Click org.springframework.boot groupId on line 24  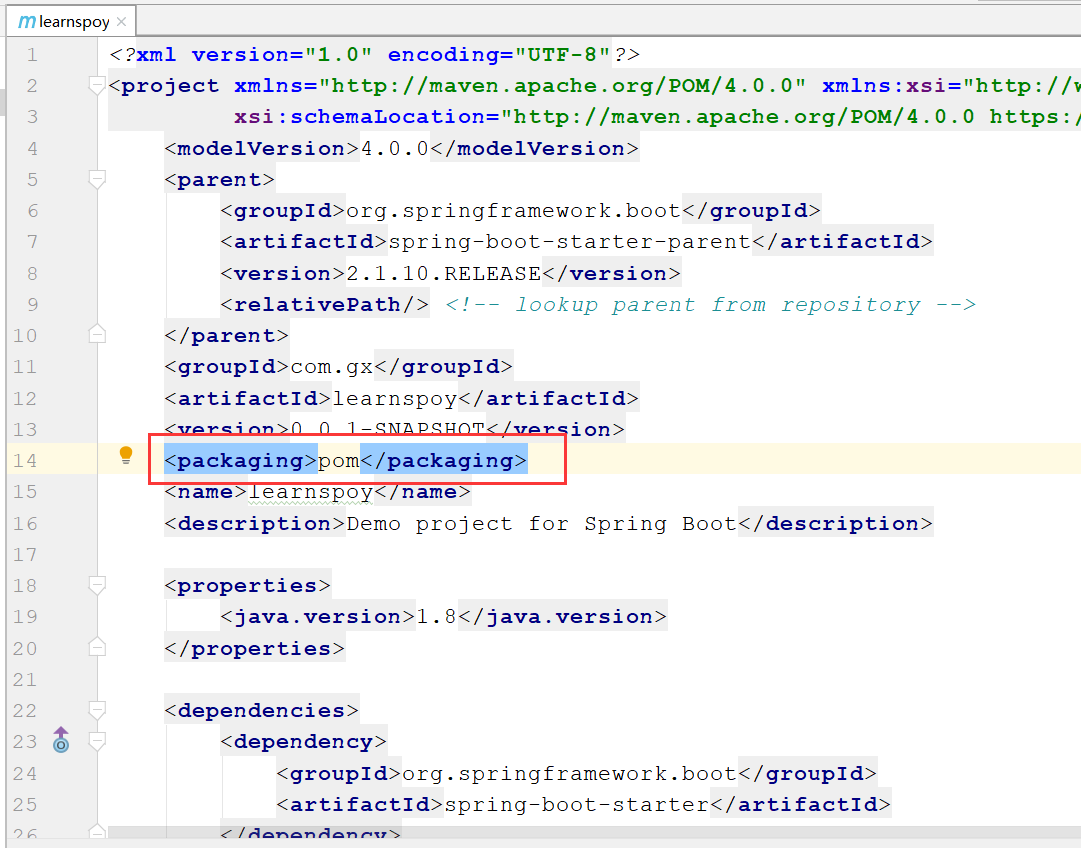[569, 774]
